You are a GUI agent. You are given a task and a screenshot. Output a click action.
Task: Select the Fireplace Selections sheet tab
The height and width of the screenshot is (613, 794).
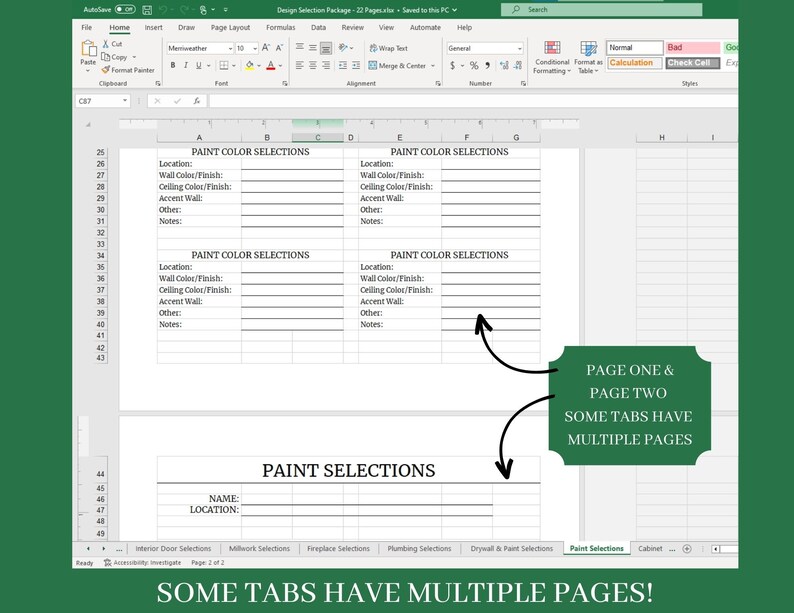pyautogui.click(x=338, y=548)
